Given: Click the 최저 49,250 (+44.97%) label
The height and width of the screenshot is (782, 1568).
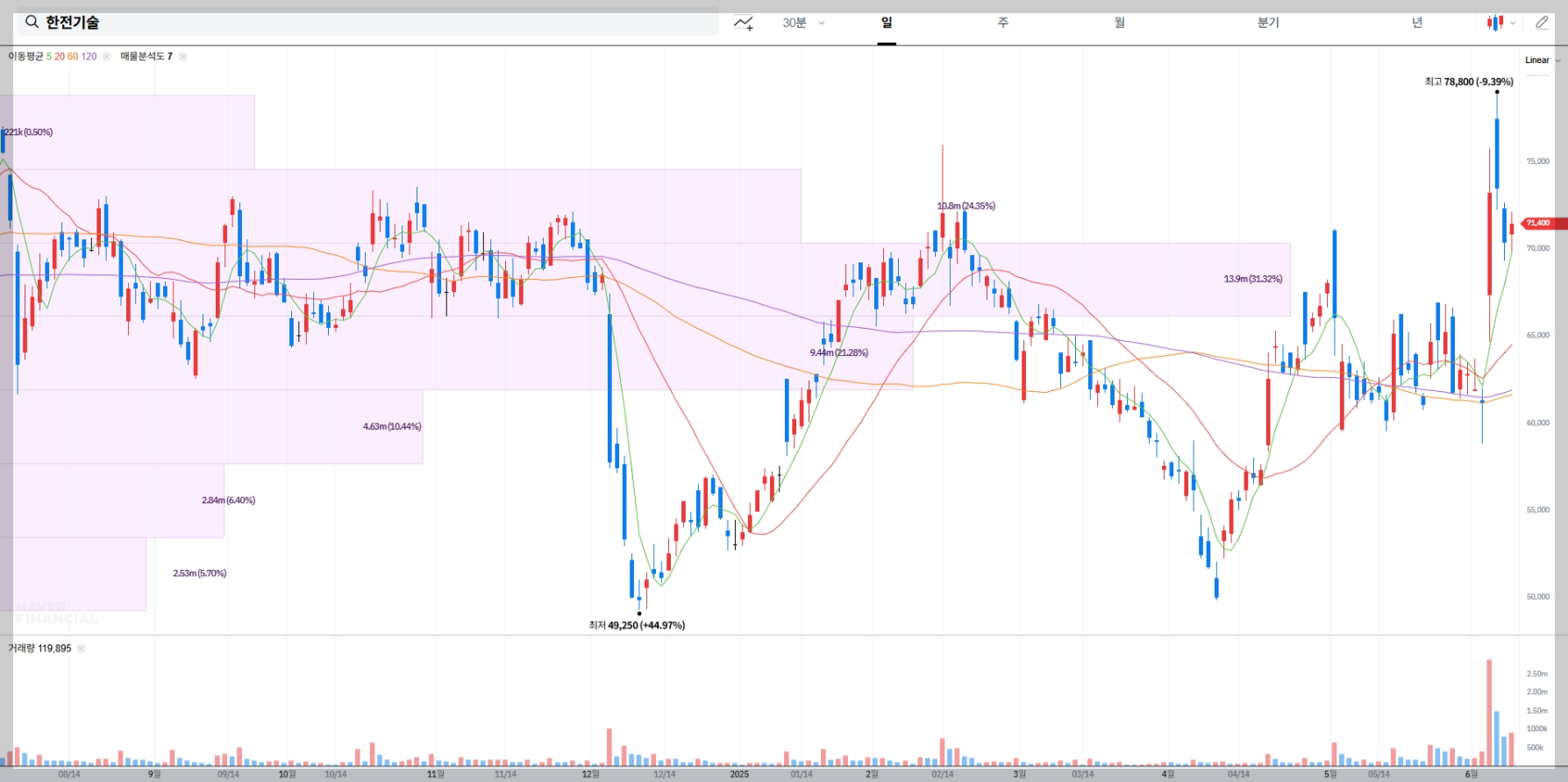Looking at the screenshot, I should pyautogui.click(x=637, y=625).
